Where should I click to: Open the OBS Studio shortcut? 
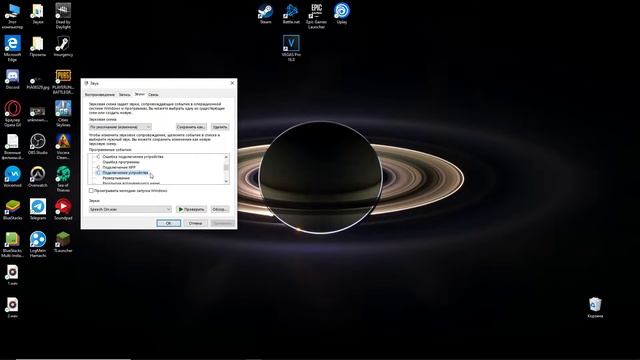(38, 144)
